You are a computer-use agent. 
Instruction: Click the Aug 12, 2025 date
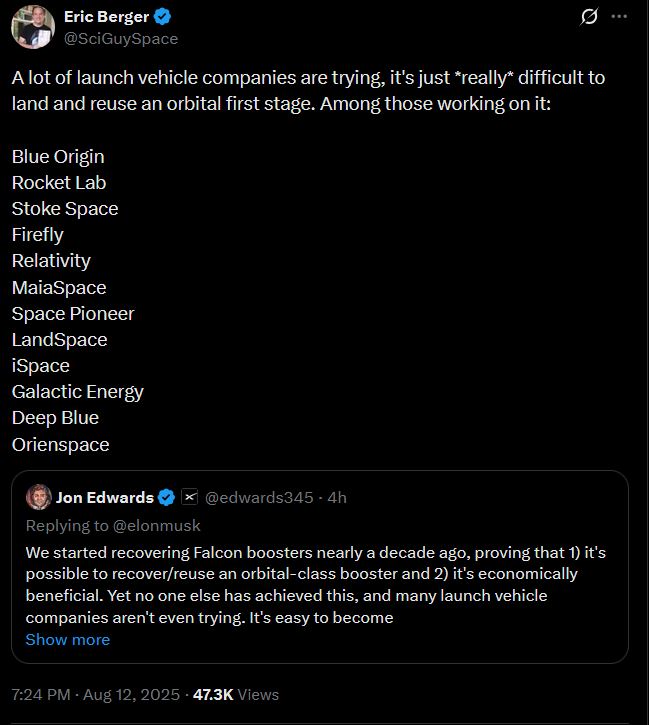(x=135, y=694)
